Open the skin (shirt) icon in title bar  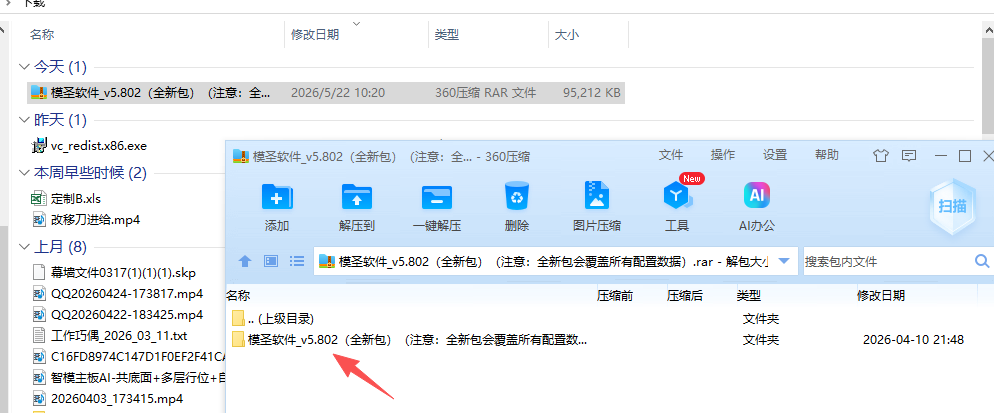tap(881, 155)
